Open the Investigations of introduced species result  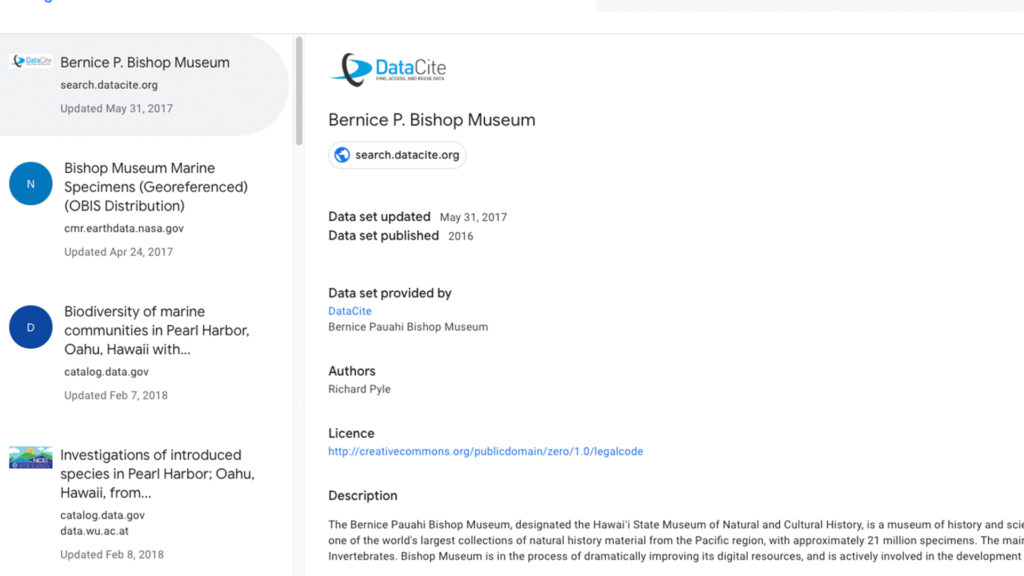pyautogui.click(x=157, y=473)
